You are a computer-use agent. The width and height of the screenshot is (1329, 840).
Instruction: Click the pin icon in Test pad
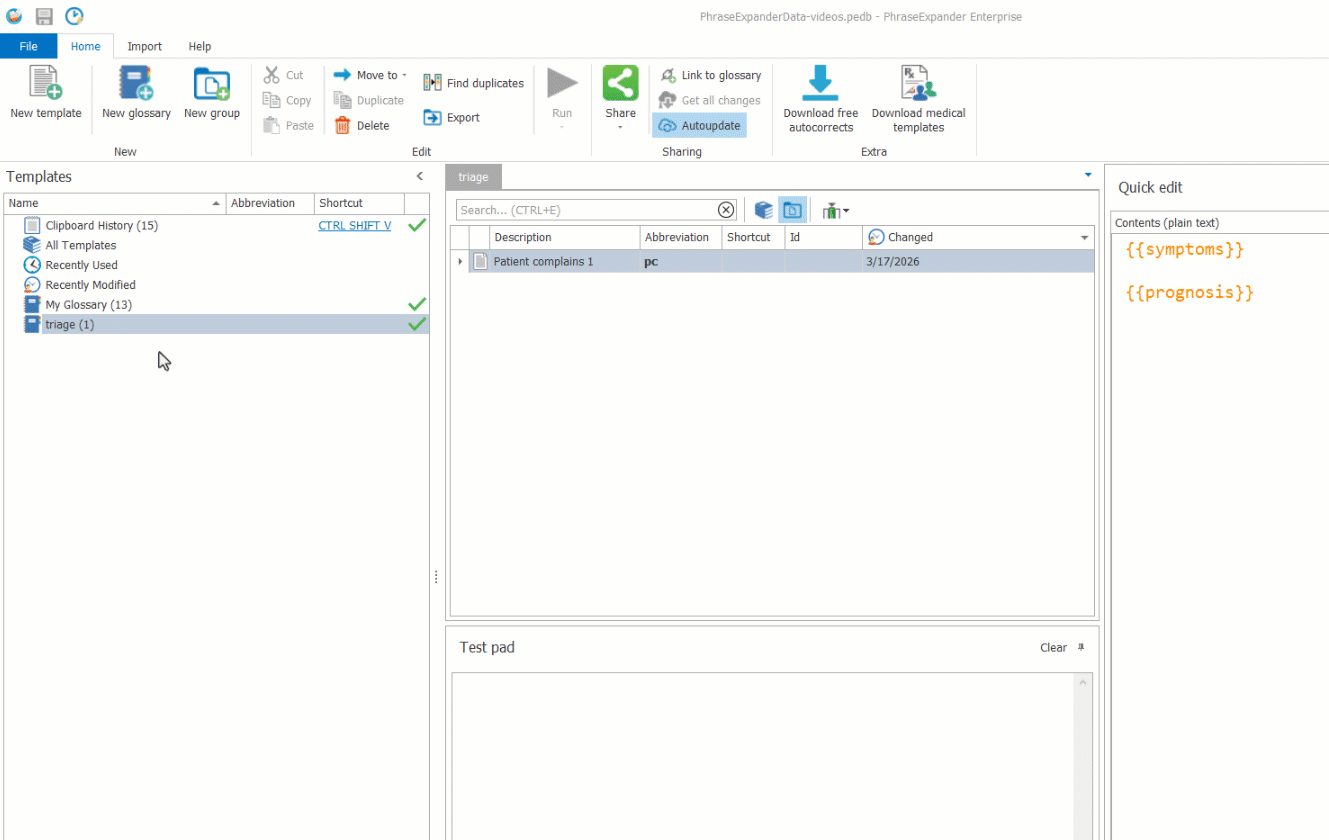tap(1081, 647)
